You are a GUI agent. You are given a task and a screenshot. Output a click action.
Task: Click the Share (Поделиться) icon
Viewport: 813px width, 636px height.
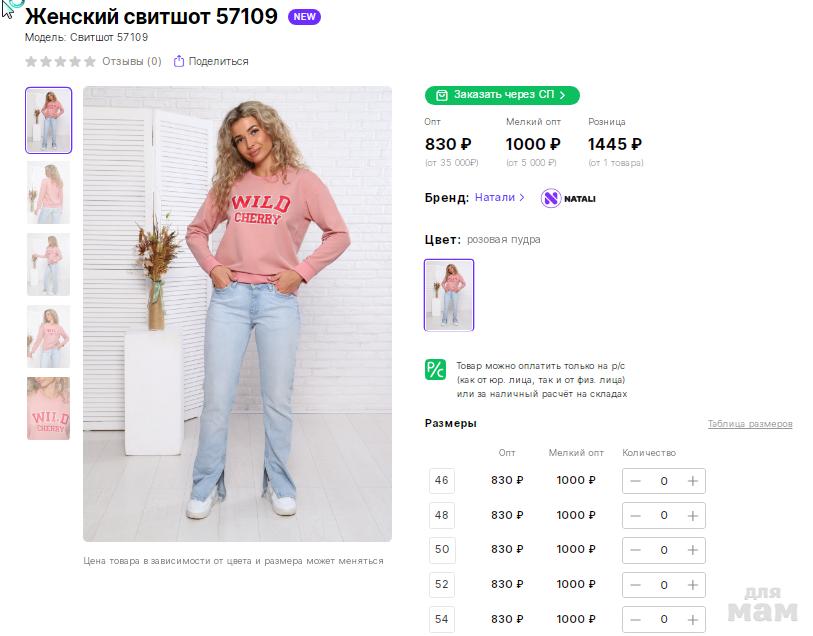coord(179,61)
